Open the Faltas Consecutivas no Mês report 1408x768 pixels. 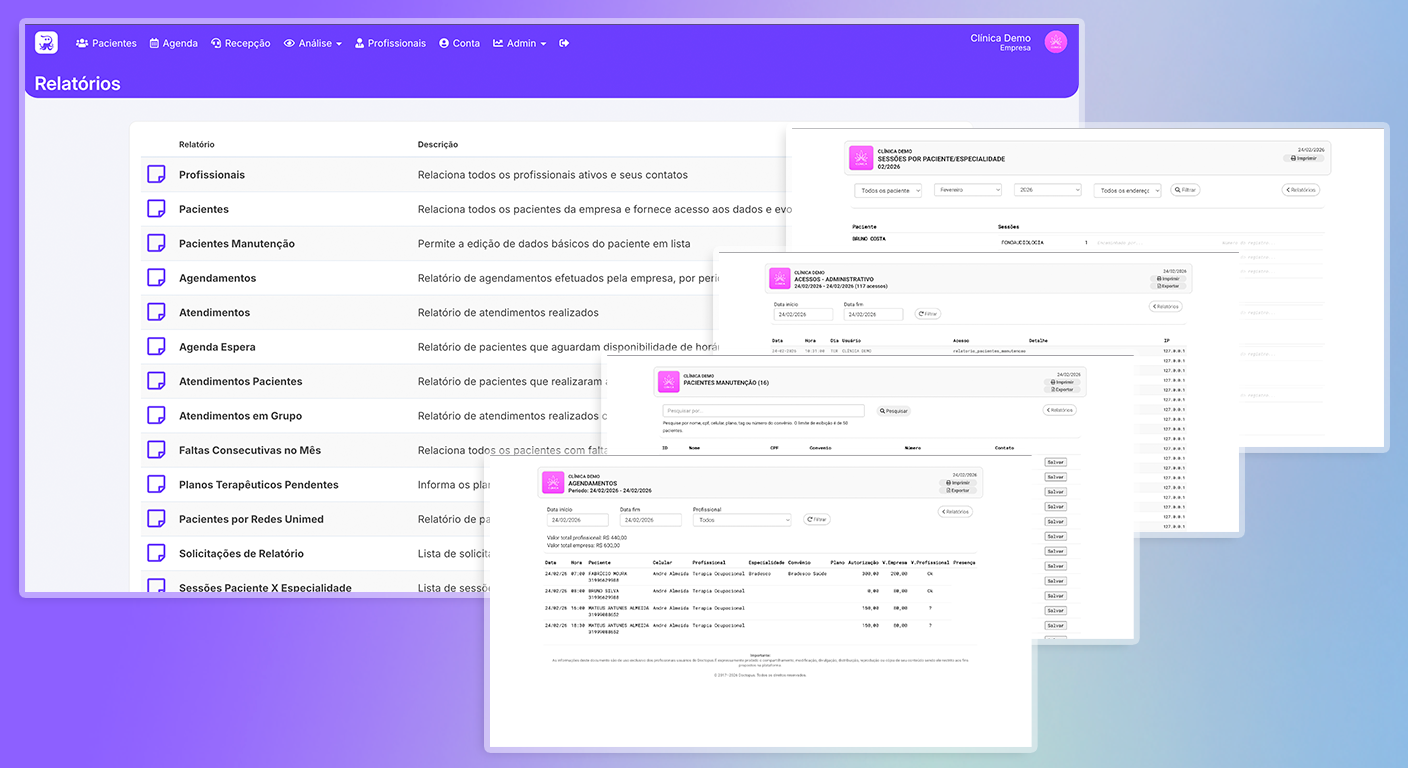(x=250, y=450)
